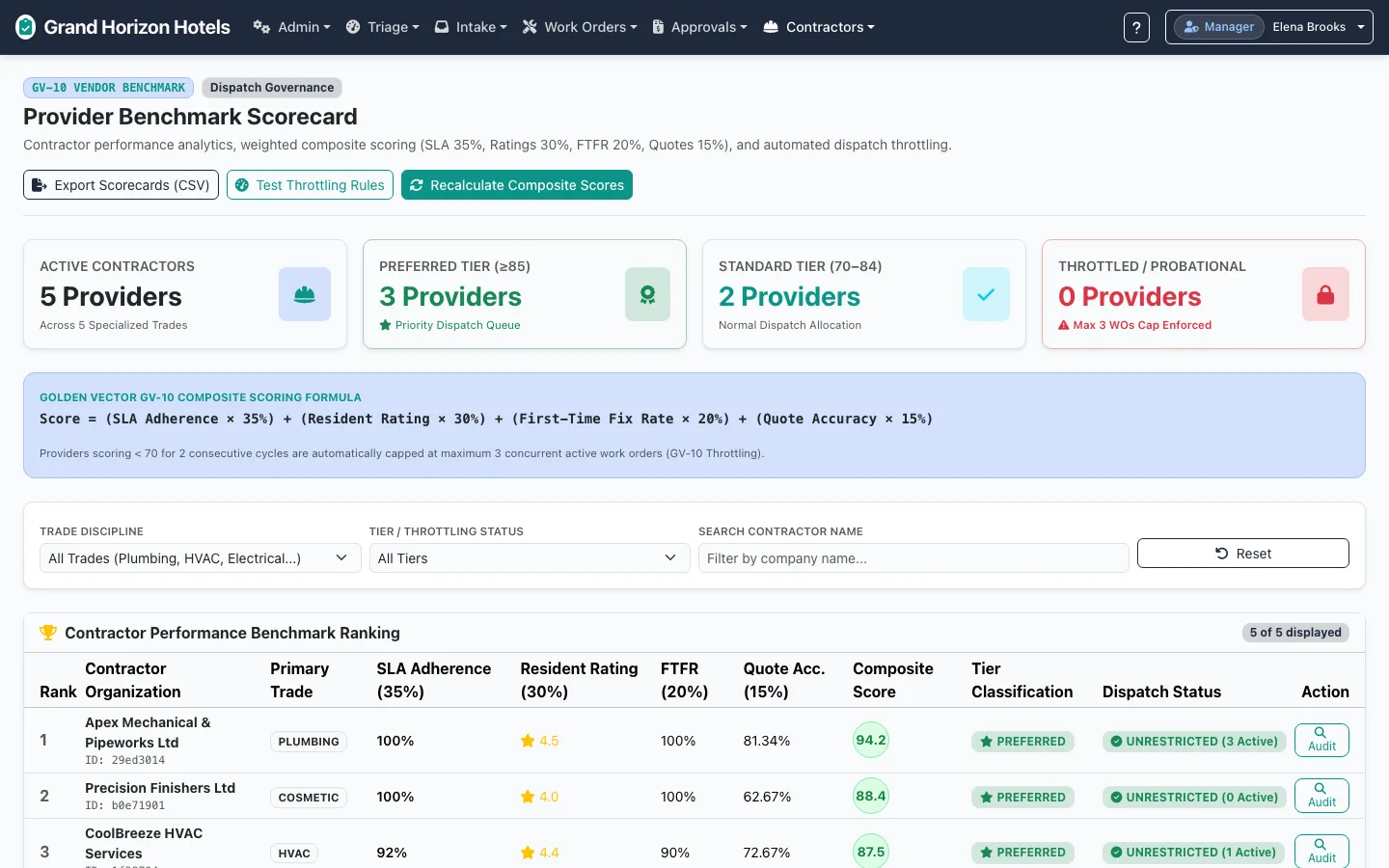Click Export Scorecards (CSV) button
Image resolution: width=1389 pixels, height=868 pixels.
[121, 185]
